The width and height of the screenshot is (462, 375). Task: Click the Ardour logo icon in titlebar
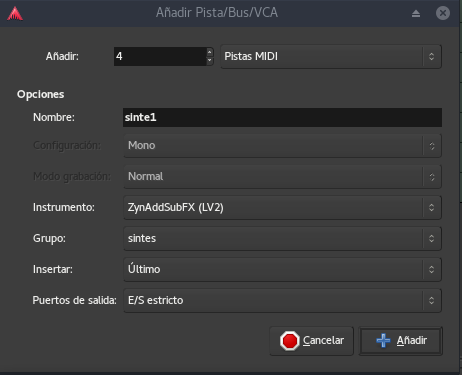point(15,14)
